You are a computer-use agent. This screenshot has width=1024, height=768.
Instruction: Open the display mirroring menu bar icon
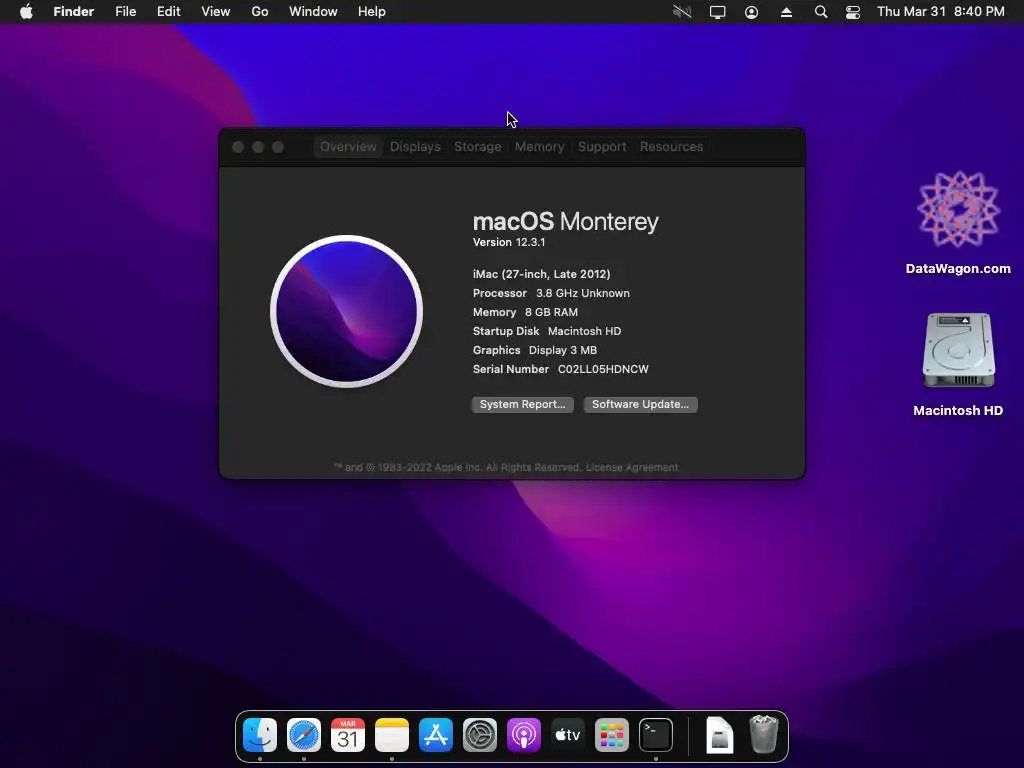[717, 12]
